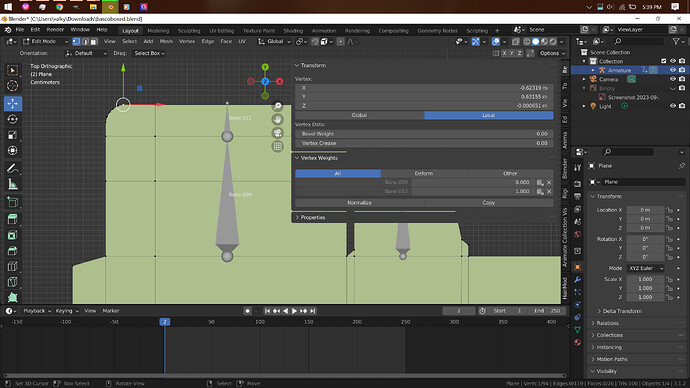690x388 pixels.
Task: Switch perspective/orthographic grid icon
Action: point(278,146)
